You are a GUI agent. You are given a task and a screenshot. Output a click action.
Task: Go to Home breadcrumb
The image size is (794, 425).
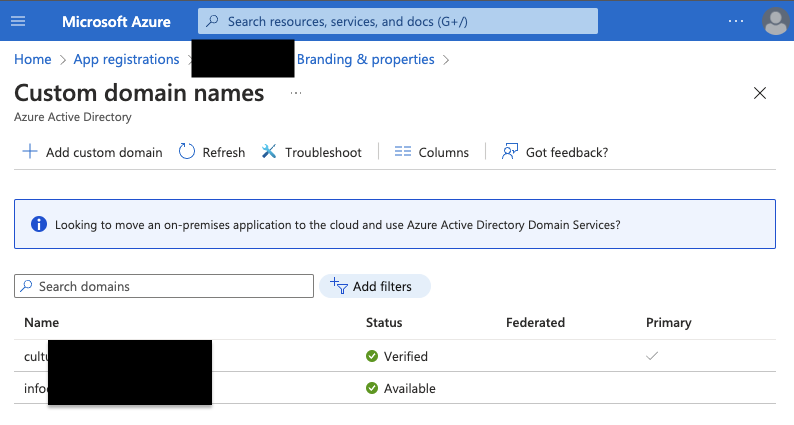32,59
